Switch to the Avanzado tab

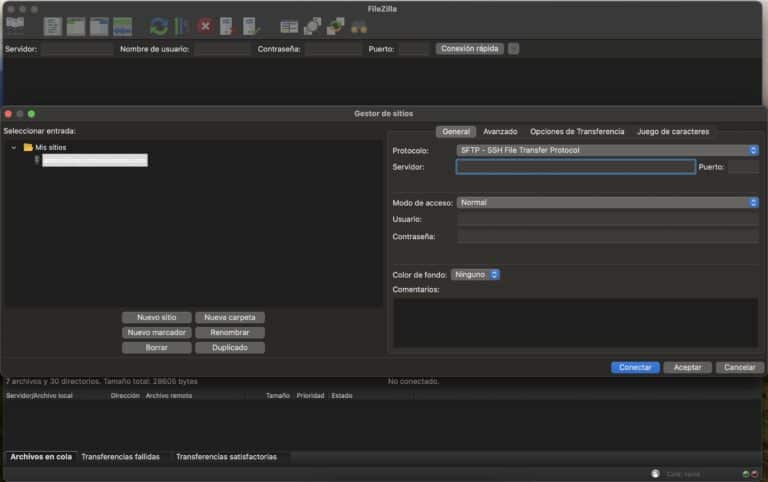pyautogui.click(x=500, y=132)
